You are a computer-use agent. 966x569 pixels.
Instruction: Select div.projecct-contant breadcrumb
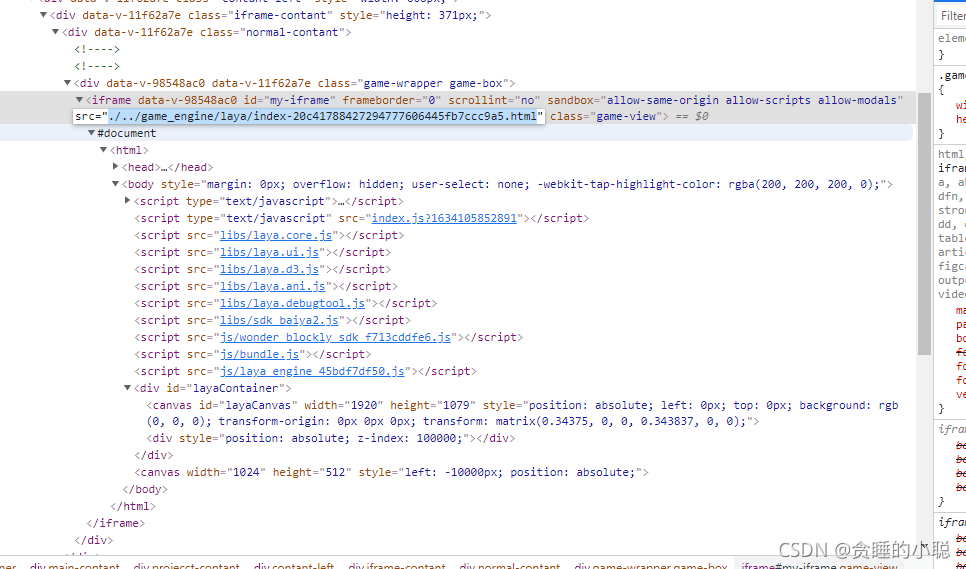[186, 565]
